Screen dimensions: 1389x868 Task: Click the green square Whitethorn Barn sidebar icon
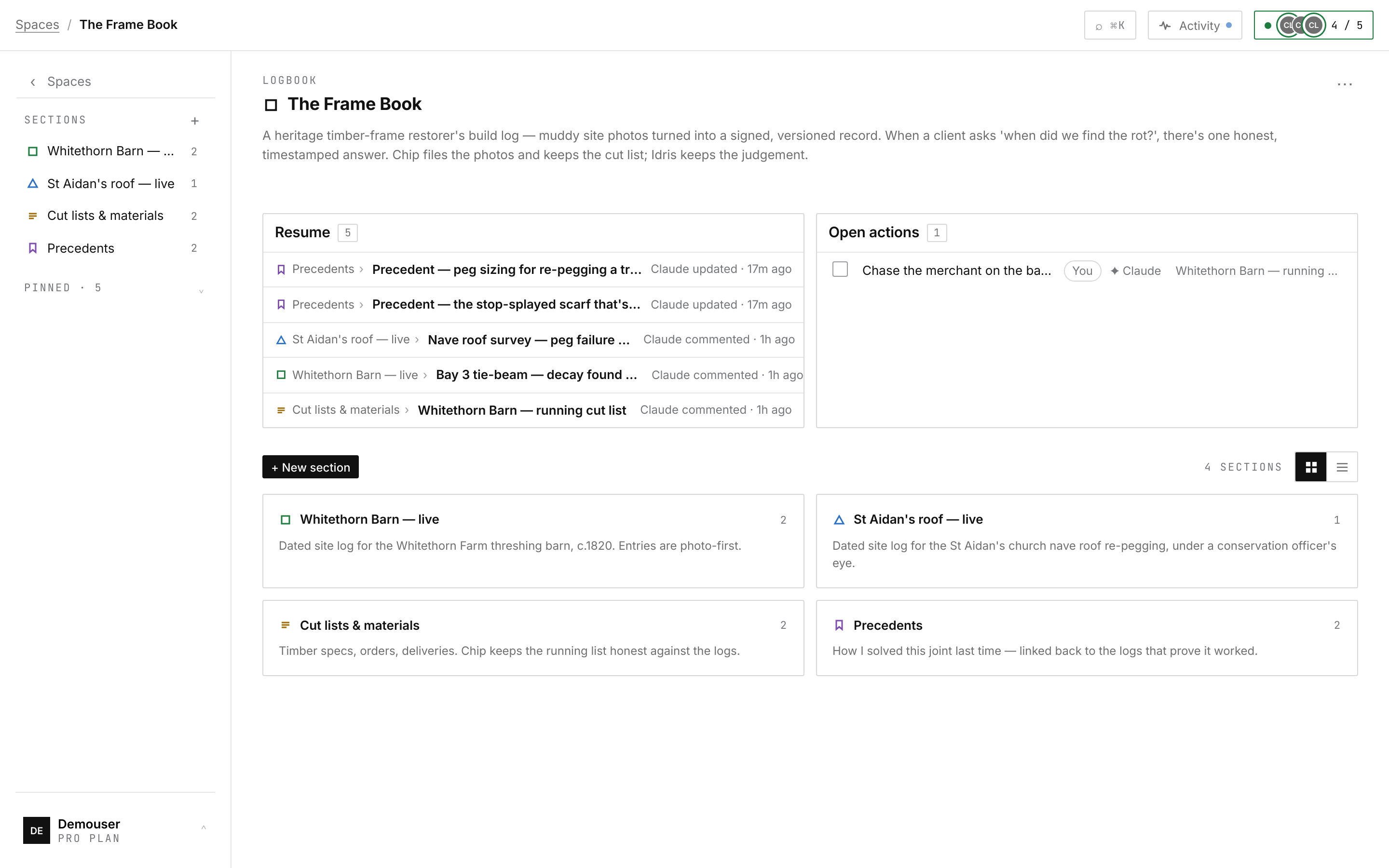pos(33,151)
